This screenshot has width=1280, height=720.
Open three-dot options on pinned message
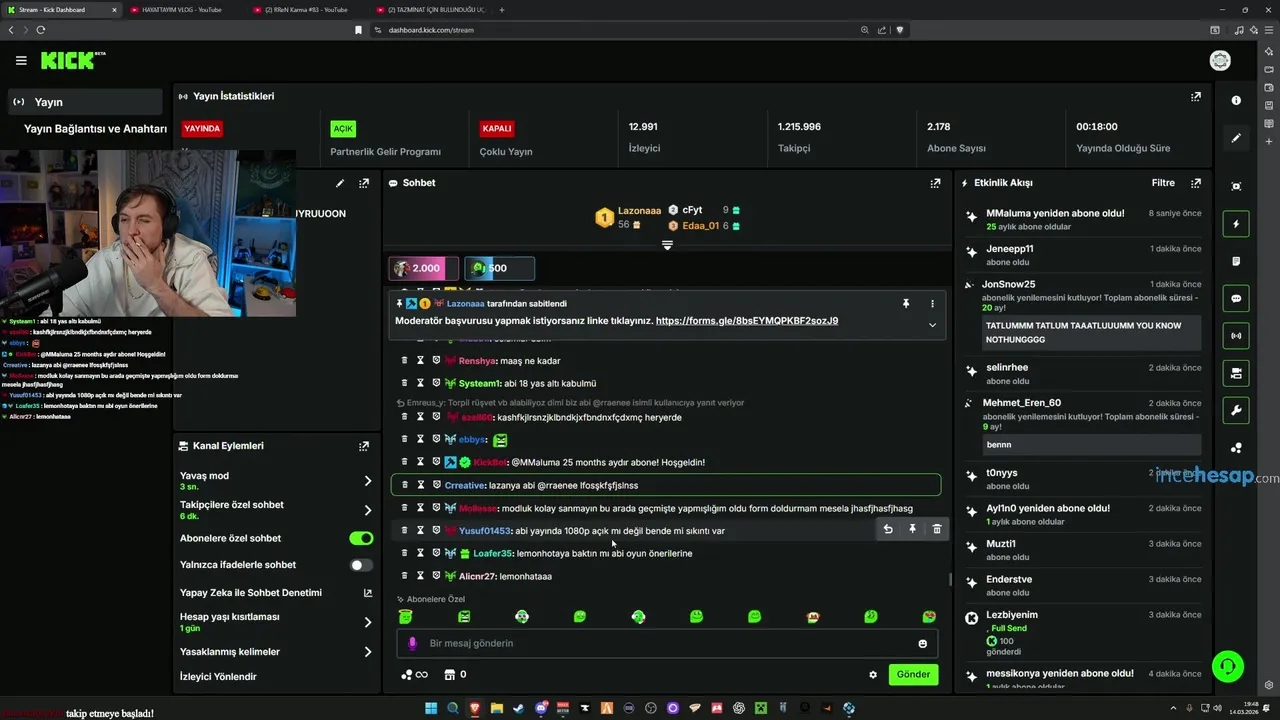(932, 303)
